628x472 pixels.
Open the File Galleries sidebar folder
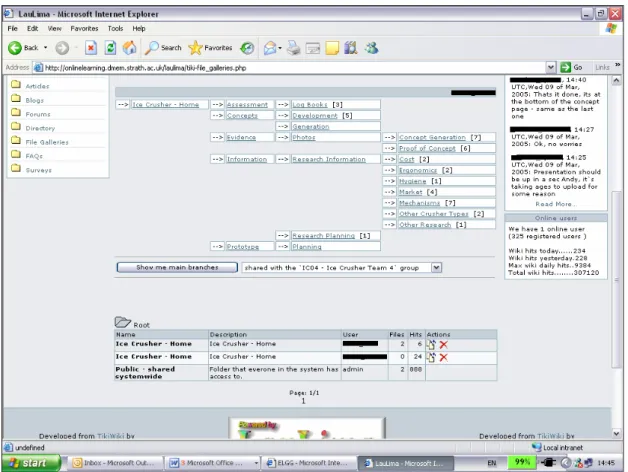tap(47, 142)
